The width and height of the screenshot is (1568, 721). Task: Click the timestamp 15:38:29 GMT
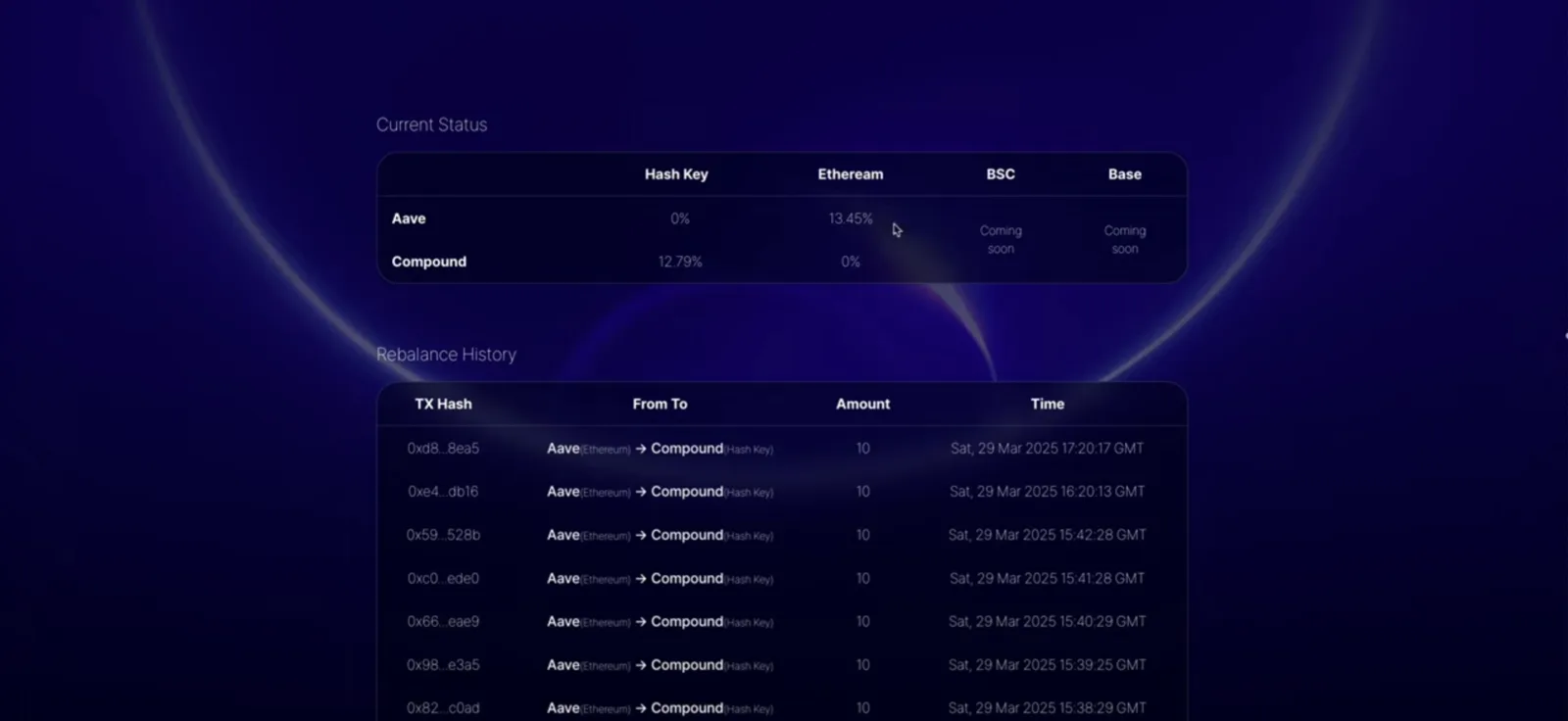click(1048, 707)
